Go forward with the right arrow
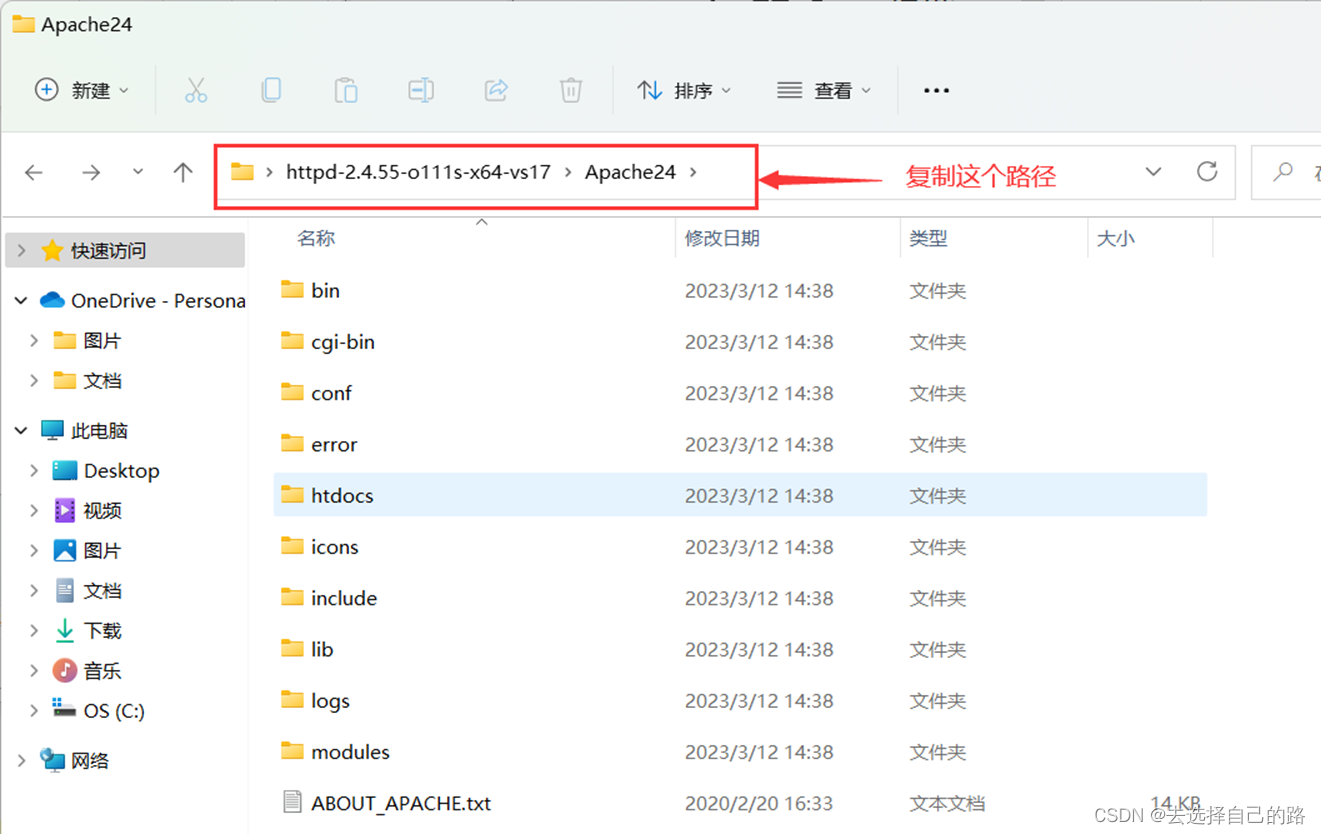Image resolution: width=1321 pixels, height=834 pixels. tap(91, 172)
